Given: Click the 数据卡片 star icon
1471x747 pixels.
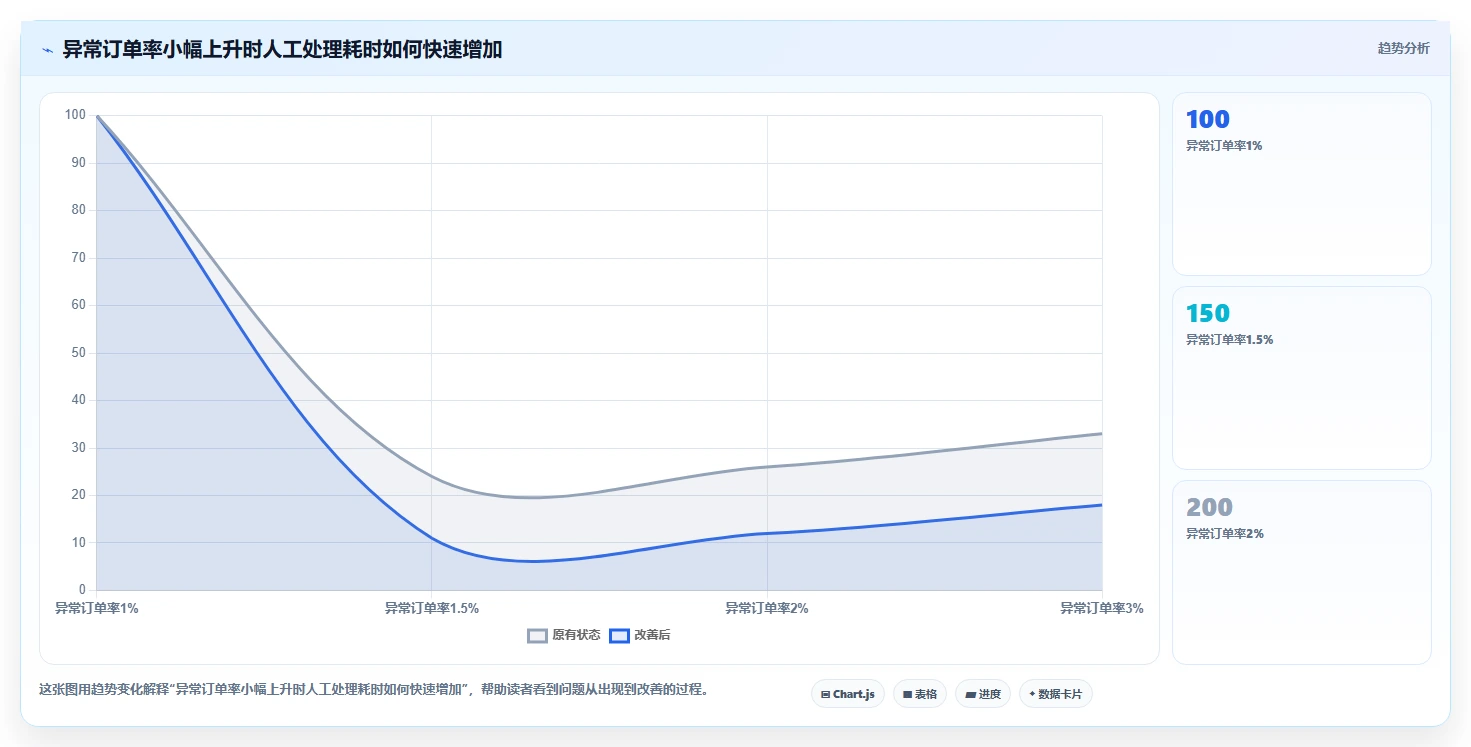Looking at the screenshot, I should pos(1032,694).
